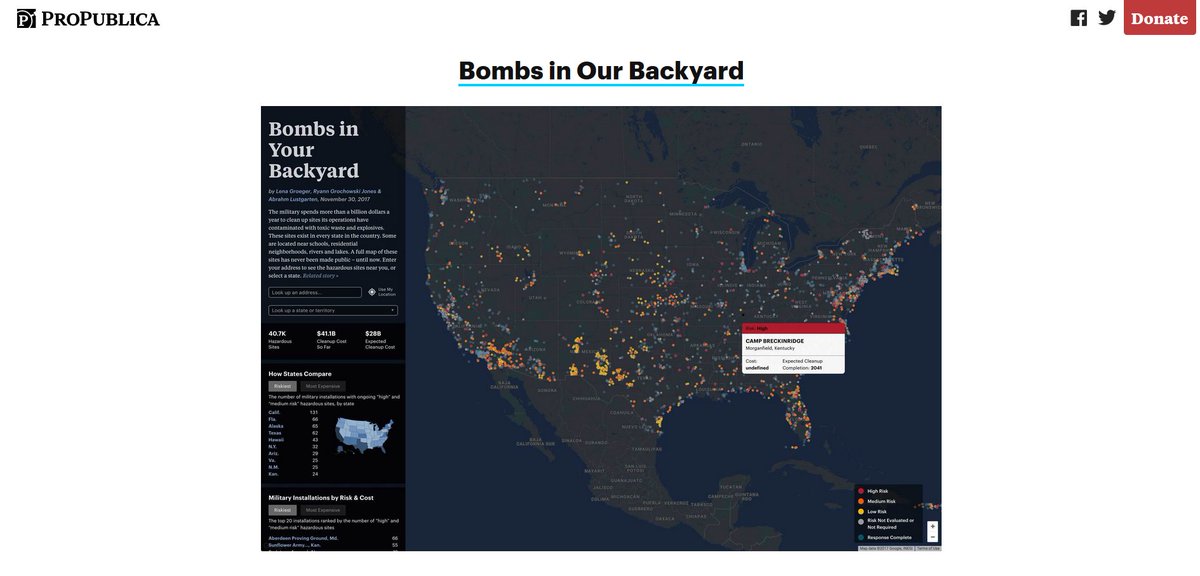
Task: Zoom in with the map plus button
Action: [x=932, y=526]
